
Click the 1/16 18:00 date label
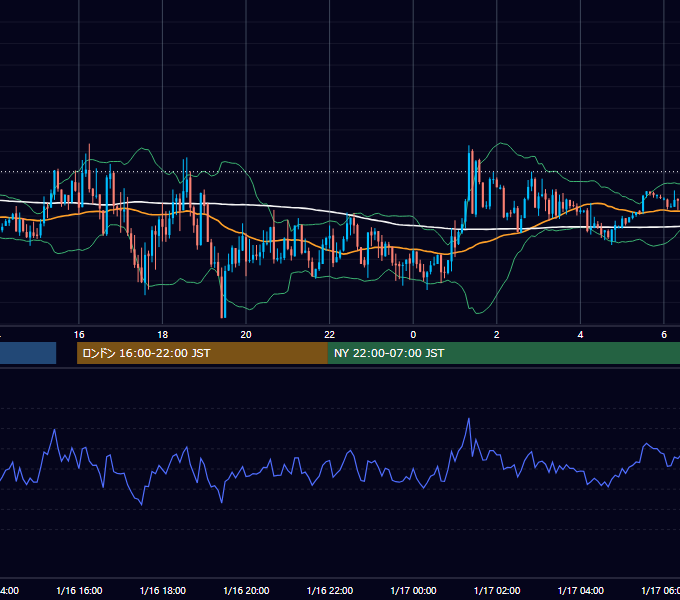[x=163, y=590]
